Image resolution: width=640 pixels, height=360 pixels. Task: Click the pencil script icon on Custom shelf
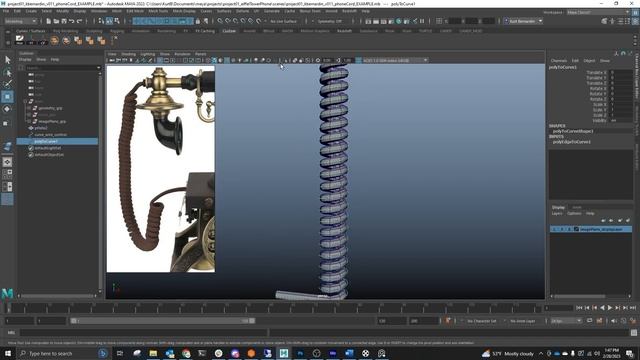19,40
